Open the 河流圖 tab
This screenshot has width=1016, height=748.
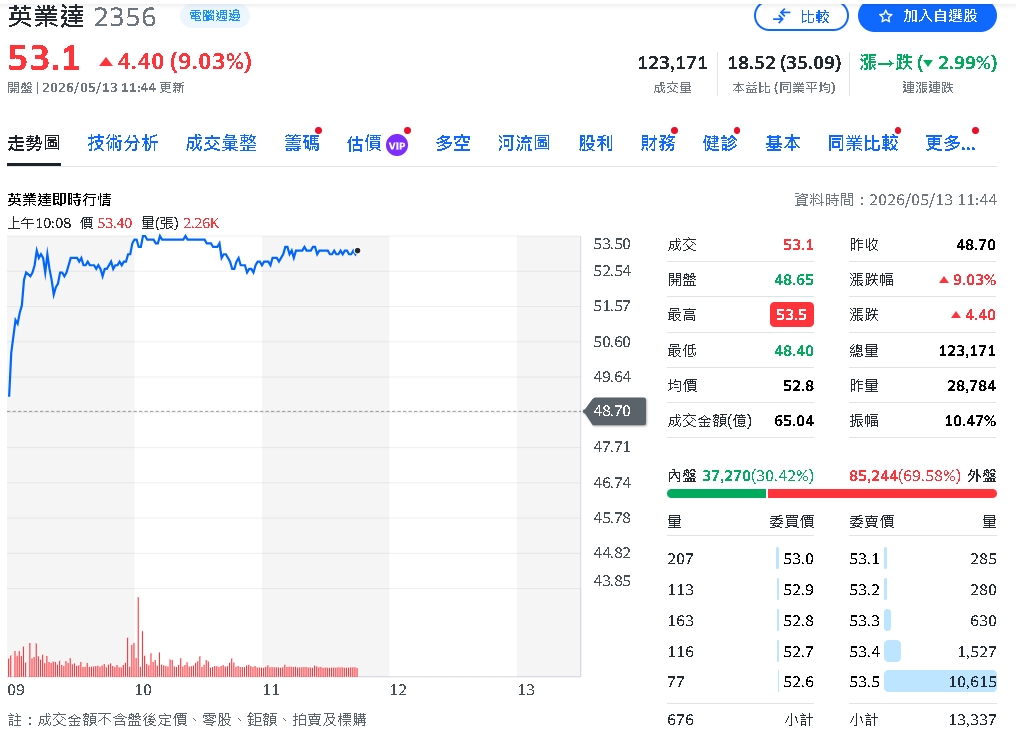coord(524,143)
